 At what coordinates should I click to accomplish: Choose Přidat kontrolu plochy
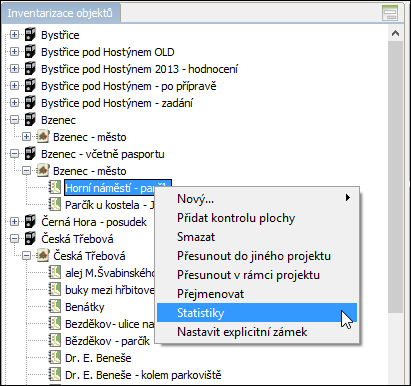[257, 218]
